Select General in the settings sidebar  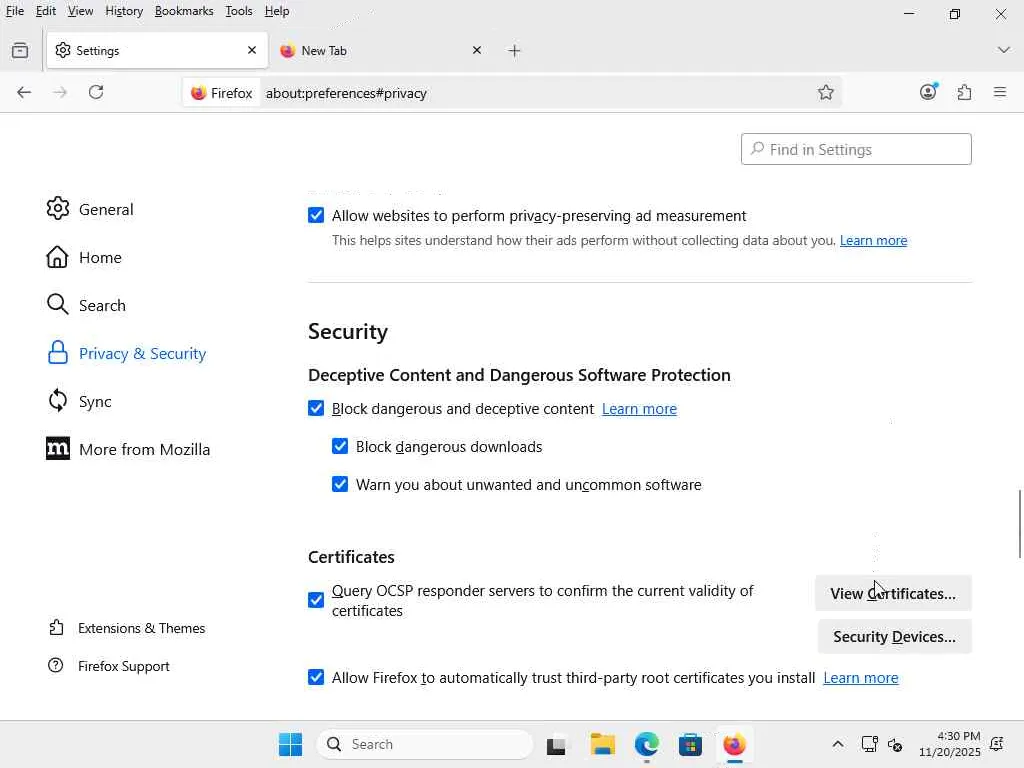tap(105, 209)
